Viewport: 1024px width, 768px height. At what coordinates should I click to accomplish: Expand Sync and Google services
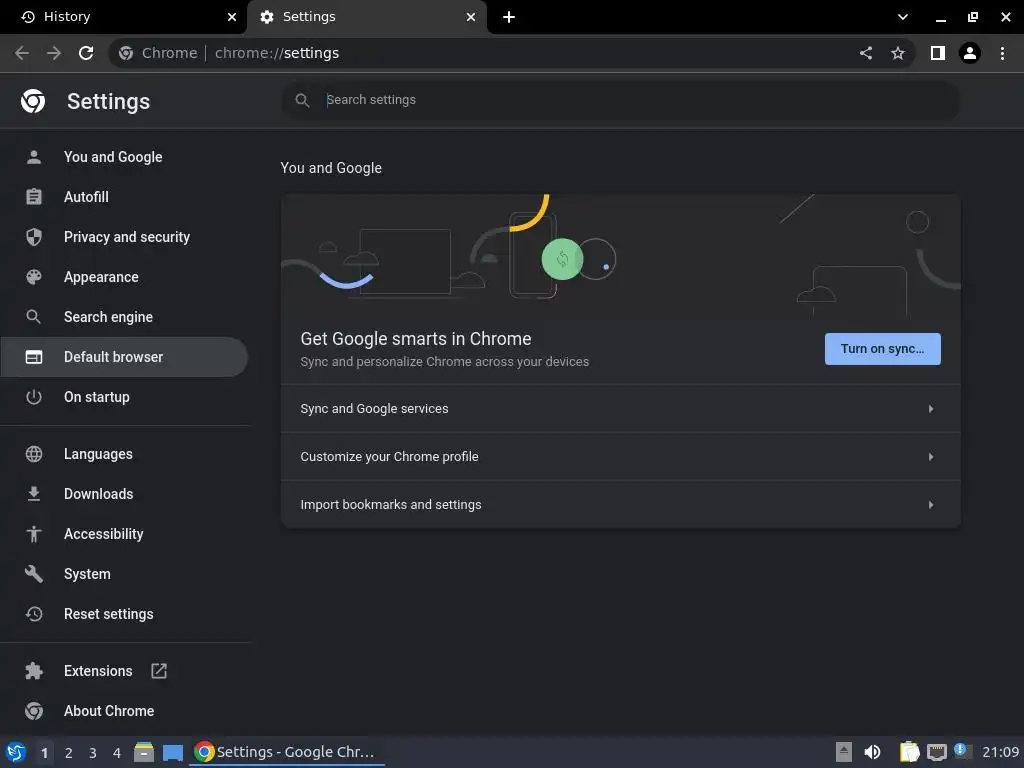pyautogui.click(x=620, y=409)
